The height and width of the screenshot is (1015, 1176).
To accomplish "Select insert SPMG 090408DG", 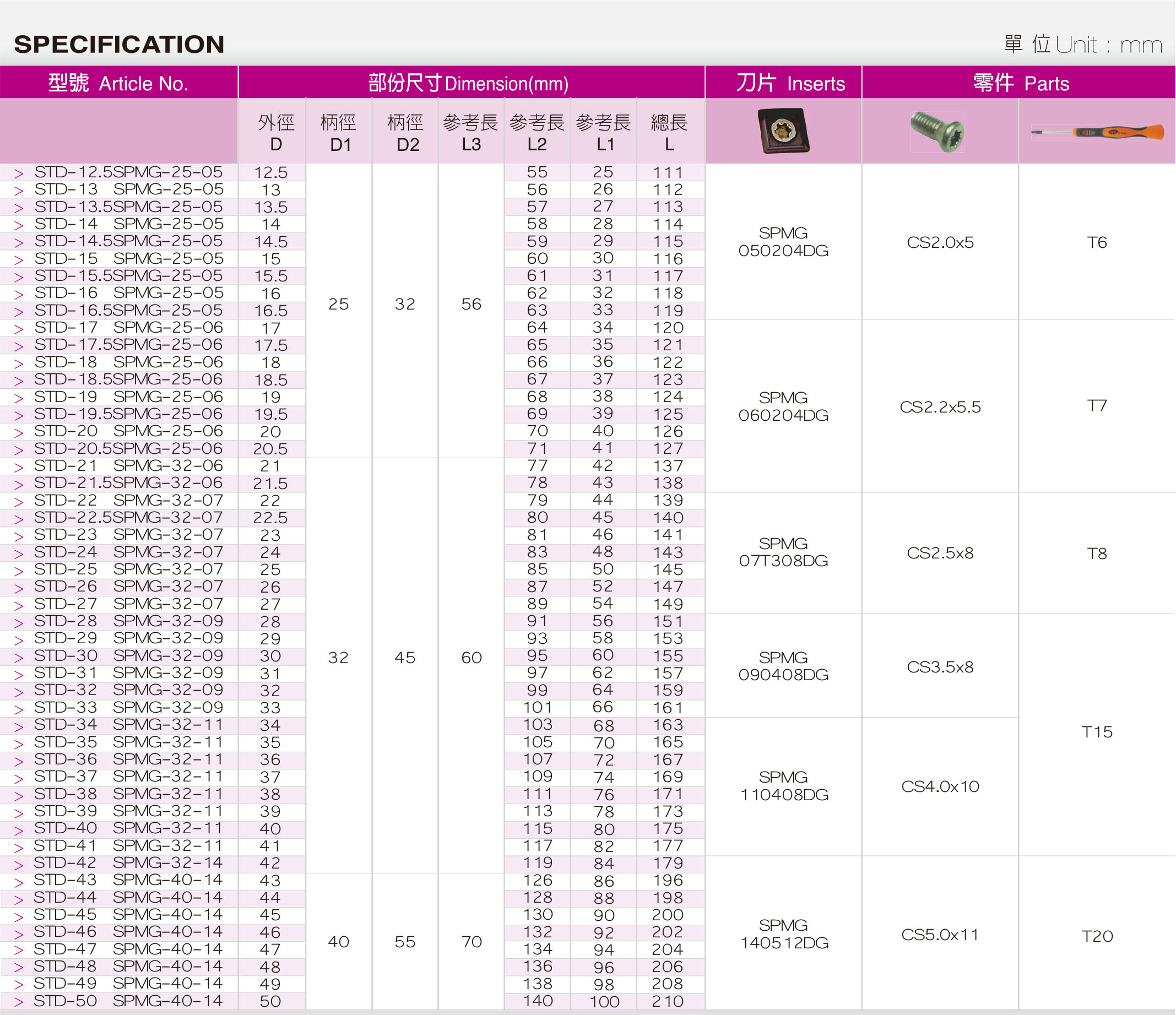I will (x=783, y=666).
